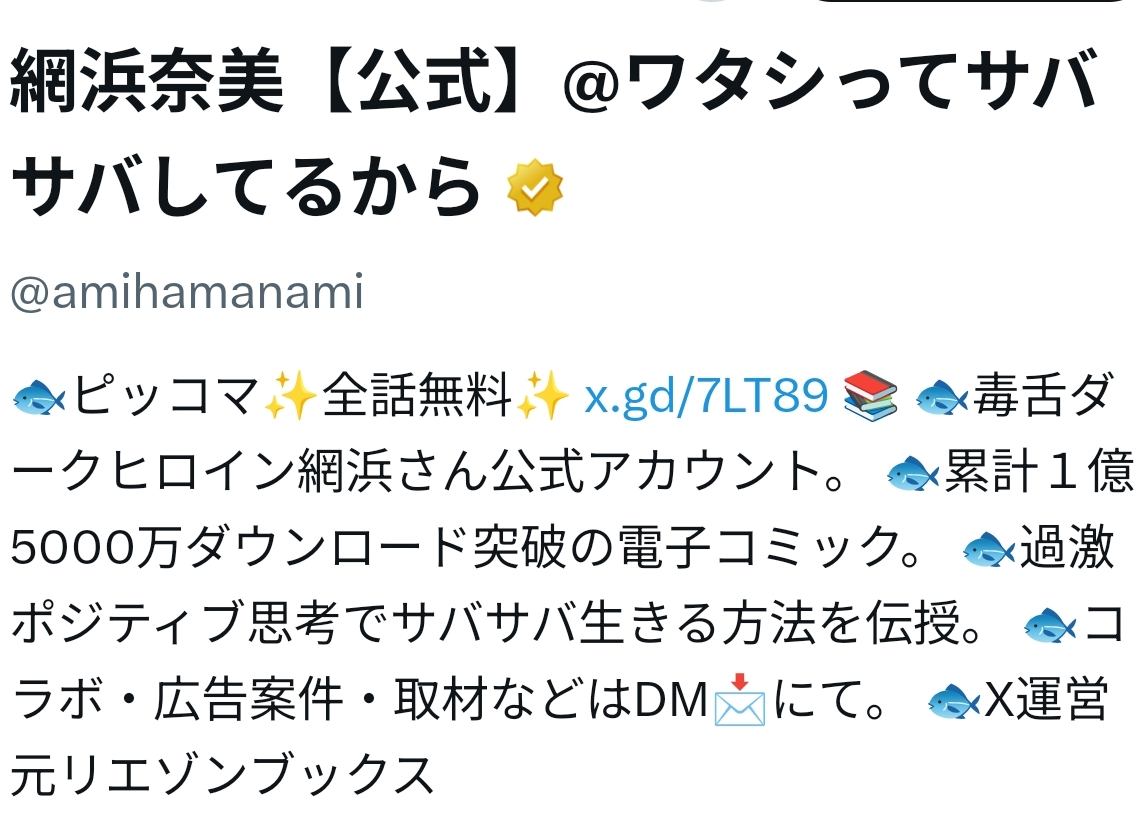Click the envelope emoji after DM
Viewport: 1145px width, 822px height.
tap(740, 699)
